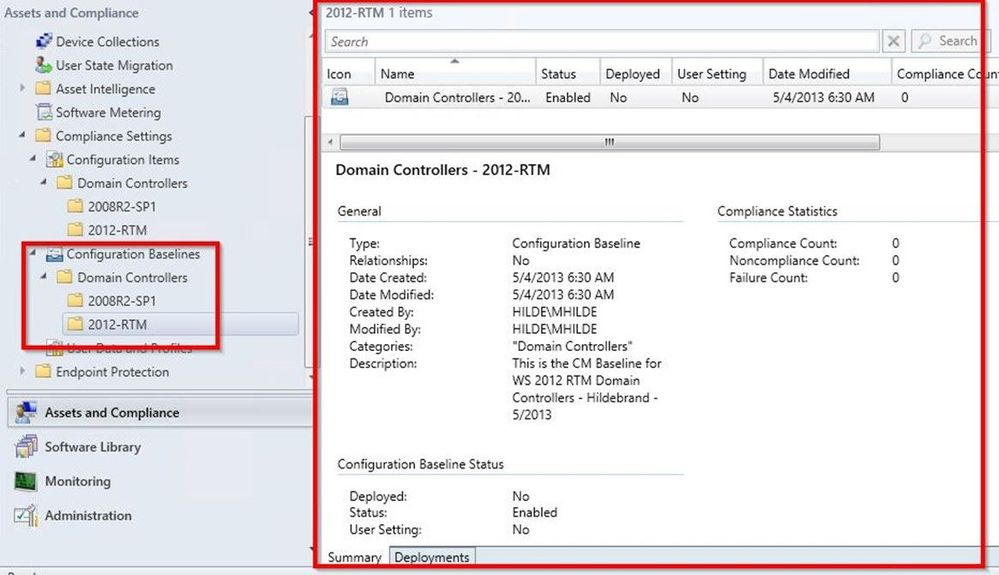Select 2008R2-SP1 folder under Configuration Items

112,206
